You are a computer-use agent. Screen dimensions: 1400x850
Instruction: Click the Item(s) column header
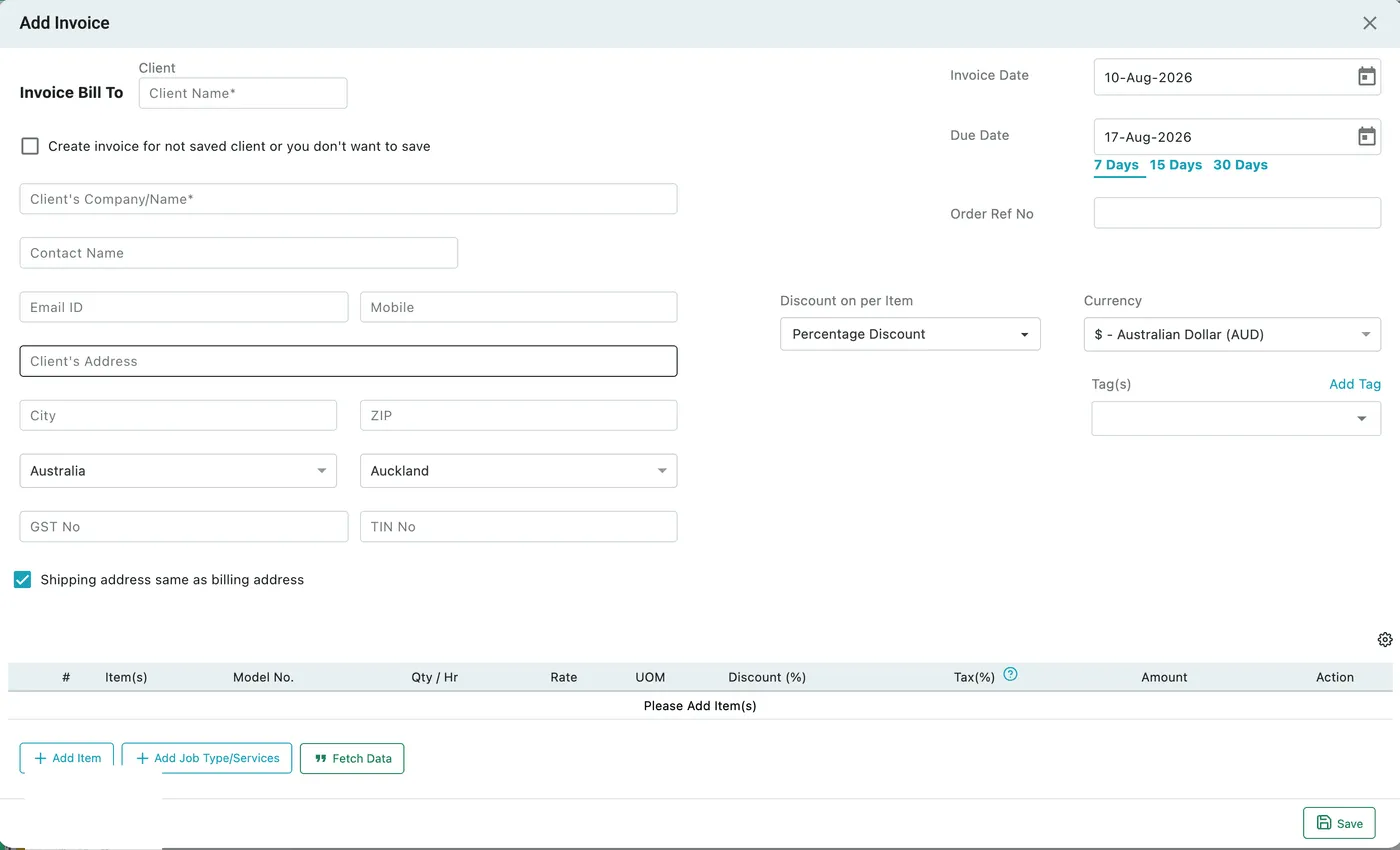(126, 677)
